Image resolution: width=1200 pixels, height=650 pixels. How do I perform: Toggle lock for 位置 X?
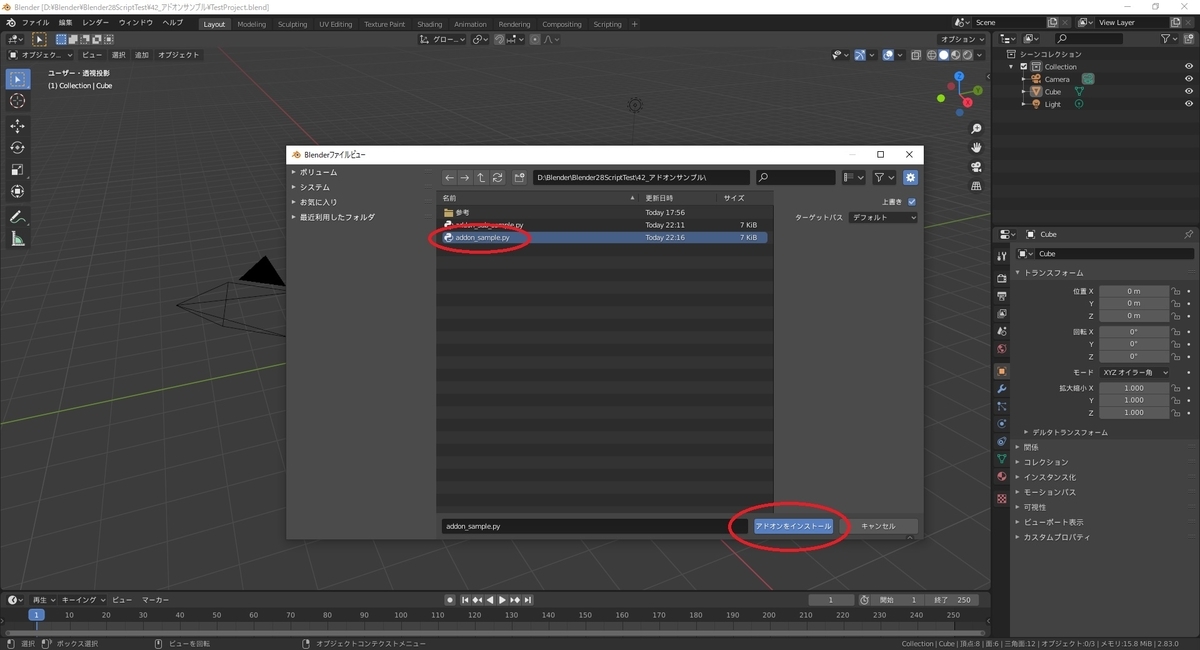click(x=1177, y=291)
